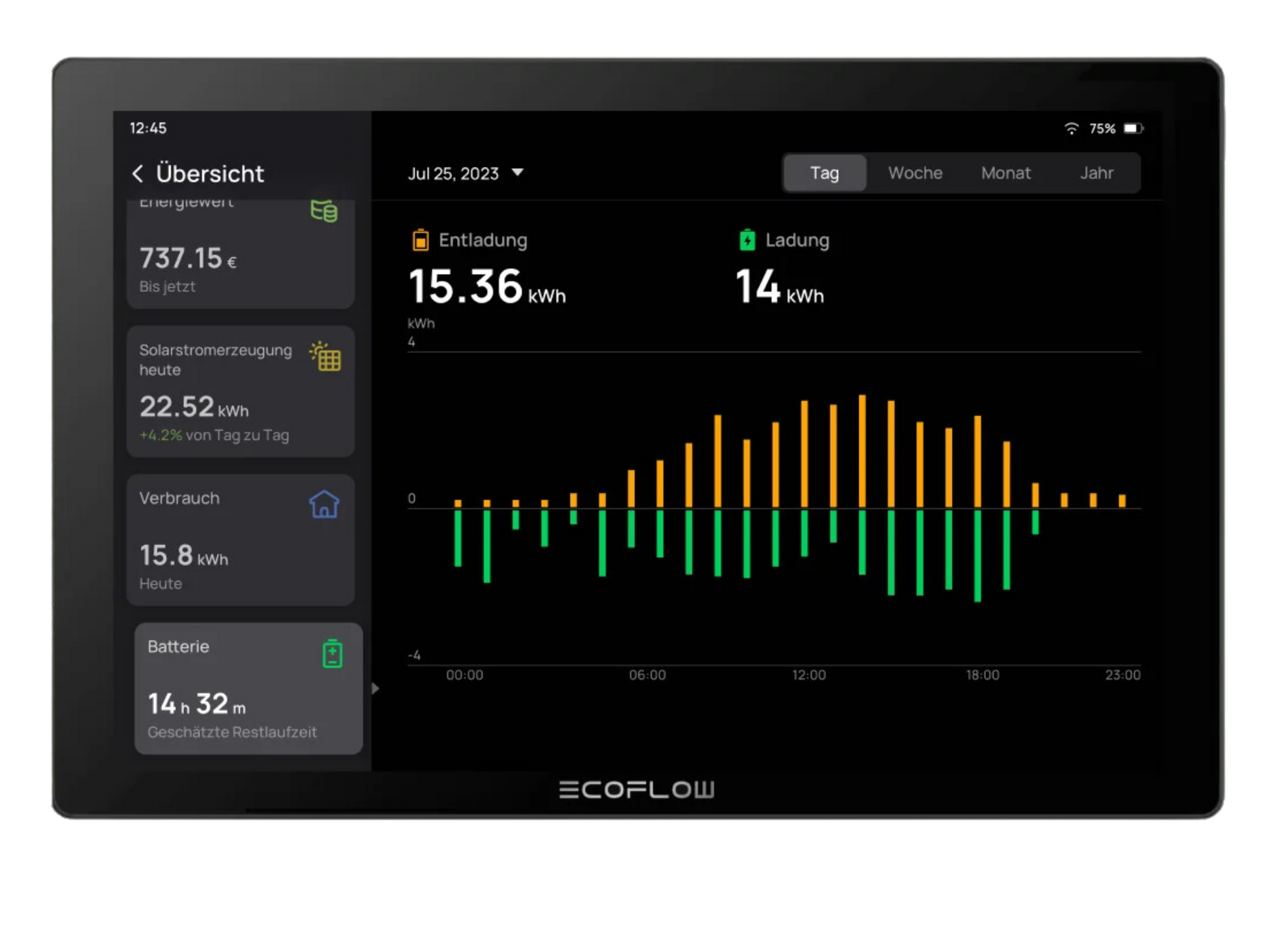Click the tallest orange bar in chart

(862, 451)
